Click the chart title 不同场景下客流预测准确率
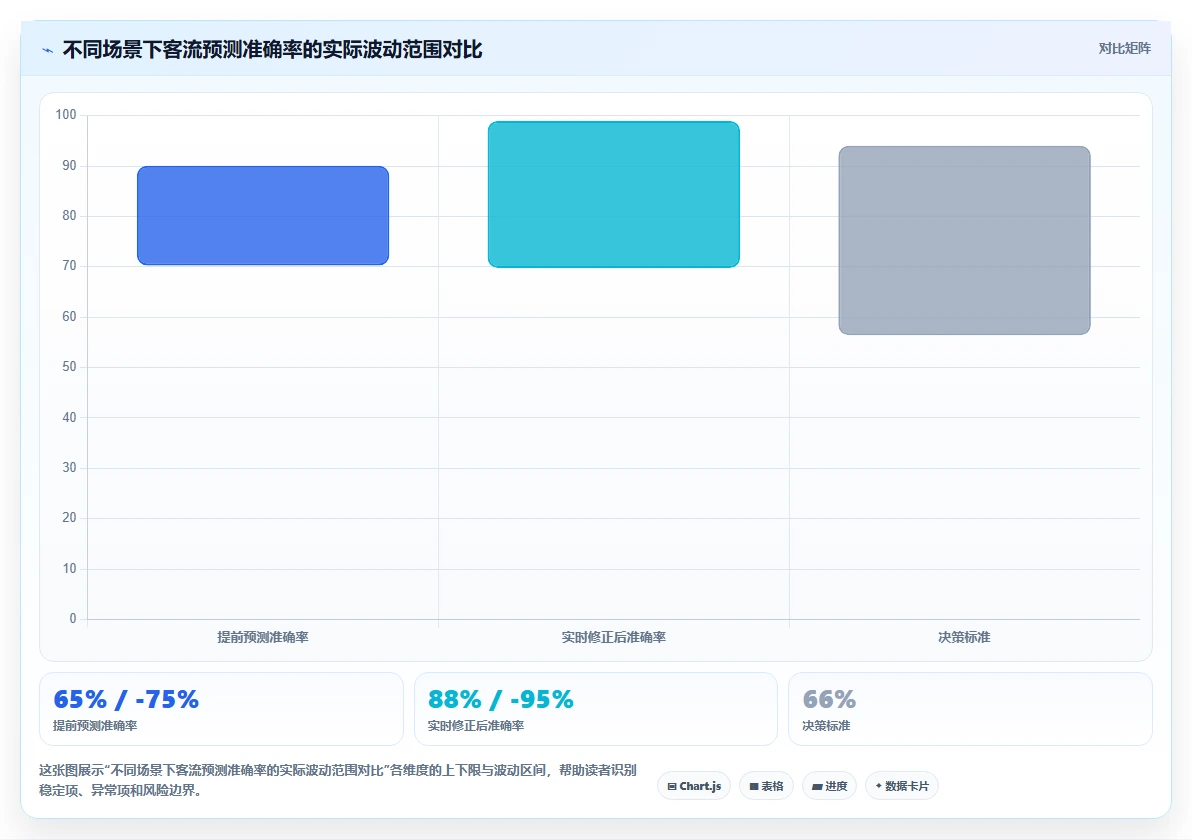Image resolution: width=1192 pixels, height=840 pixels. tap(272, 50)
